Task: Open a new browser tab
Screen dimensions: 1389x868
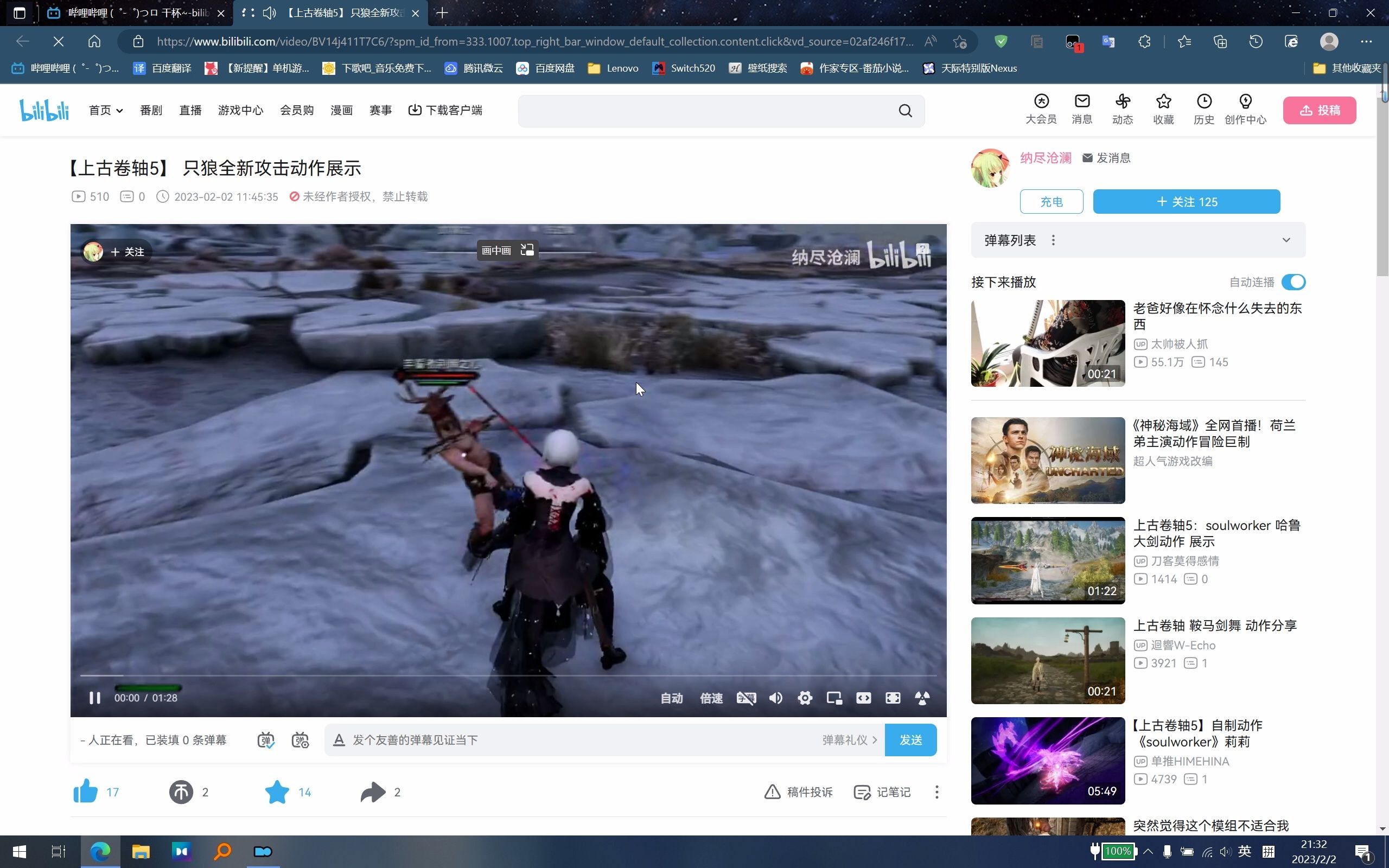Action: (x=442, y=12)
